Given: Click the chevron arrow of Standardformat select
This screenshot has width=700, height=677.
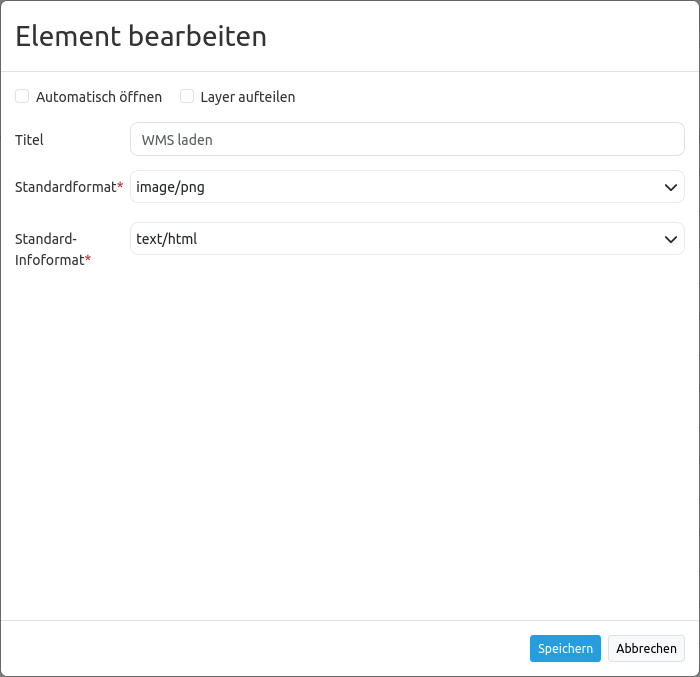Looking at the screenshot, I should tap(670, 187).
